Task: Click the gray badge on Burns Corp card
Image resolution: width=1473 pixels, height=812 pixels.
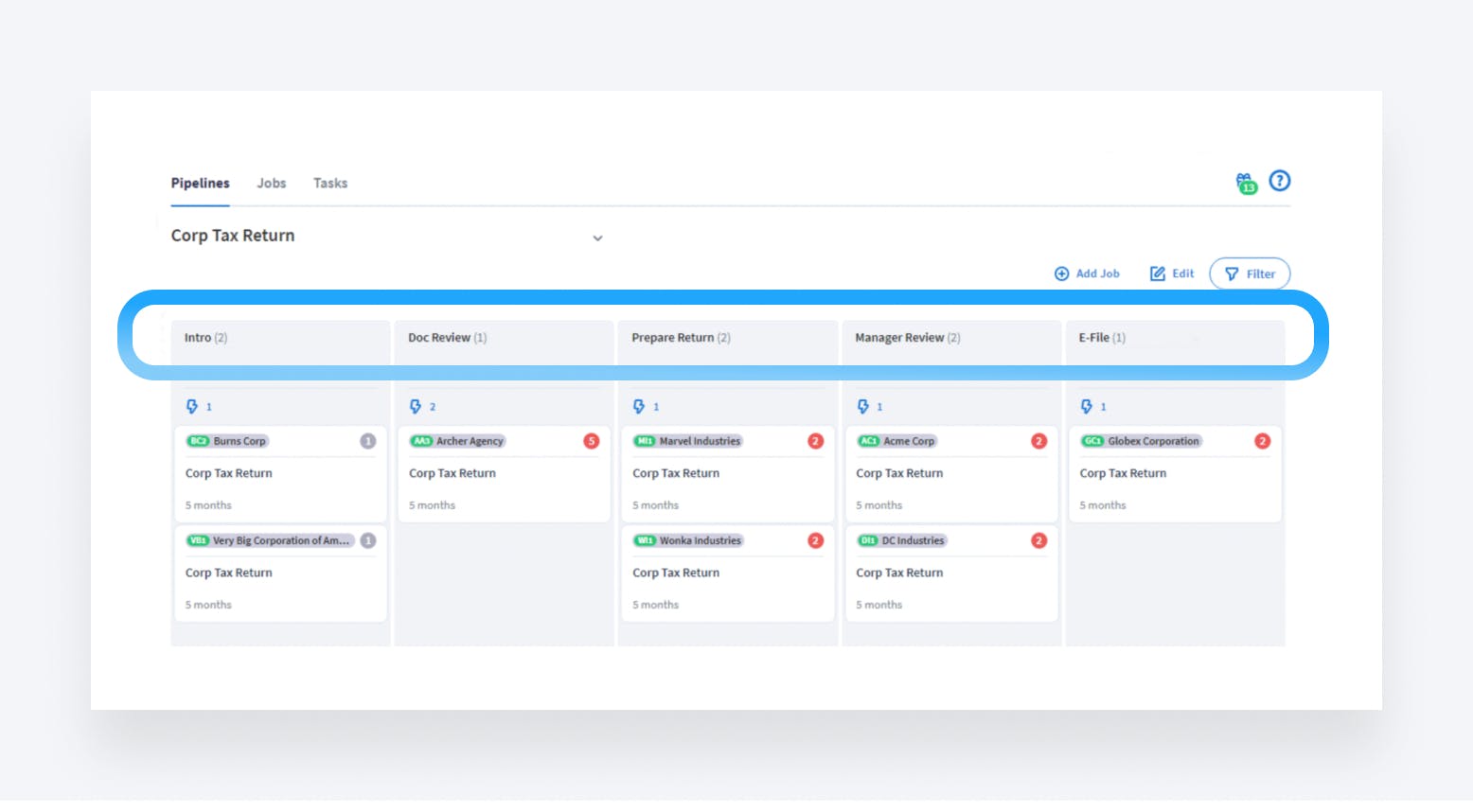Action: coord(368,441)
